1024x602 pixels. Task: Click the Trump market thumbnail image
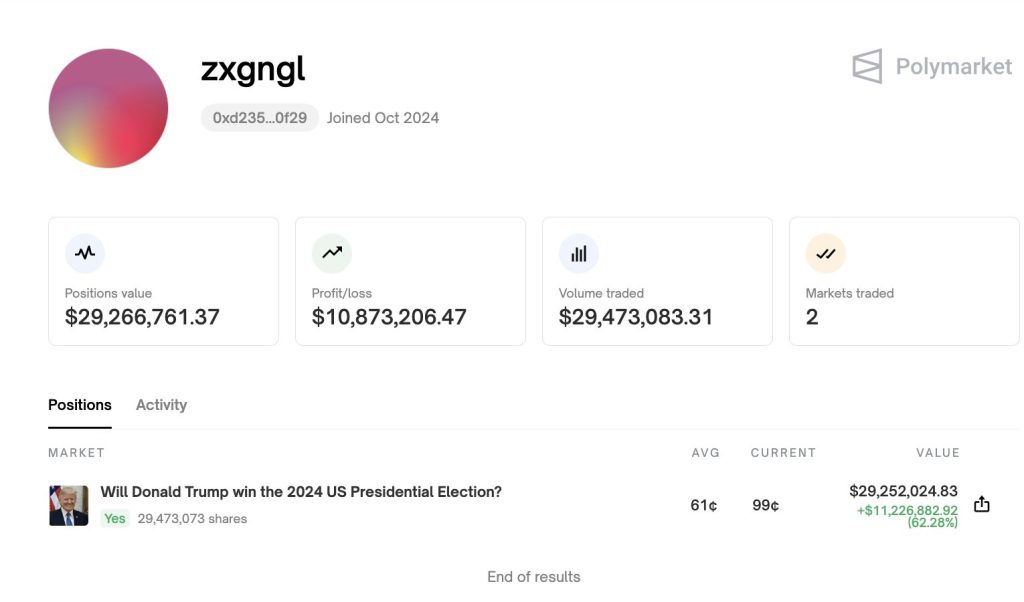(67, 504)
